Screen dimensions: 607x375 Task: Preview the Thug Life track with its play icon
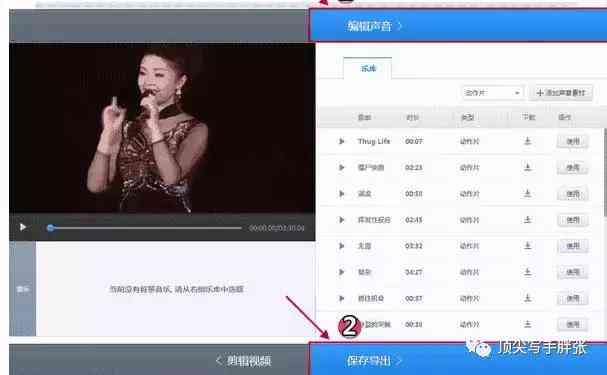341,141
